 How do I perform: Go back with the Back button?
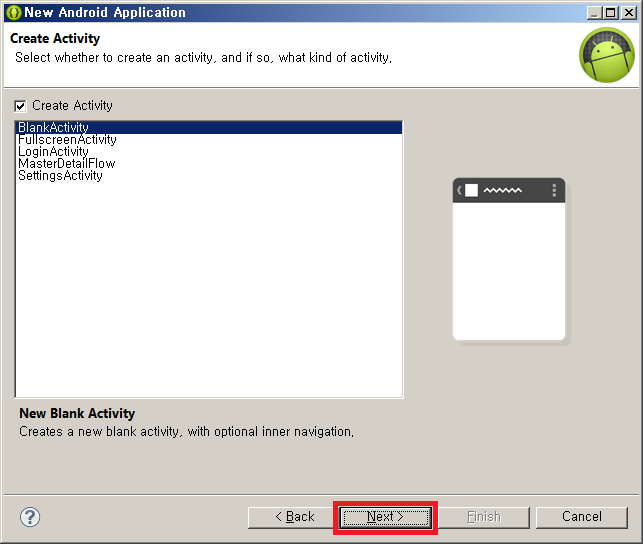292,517
